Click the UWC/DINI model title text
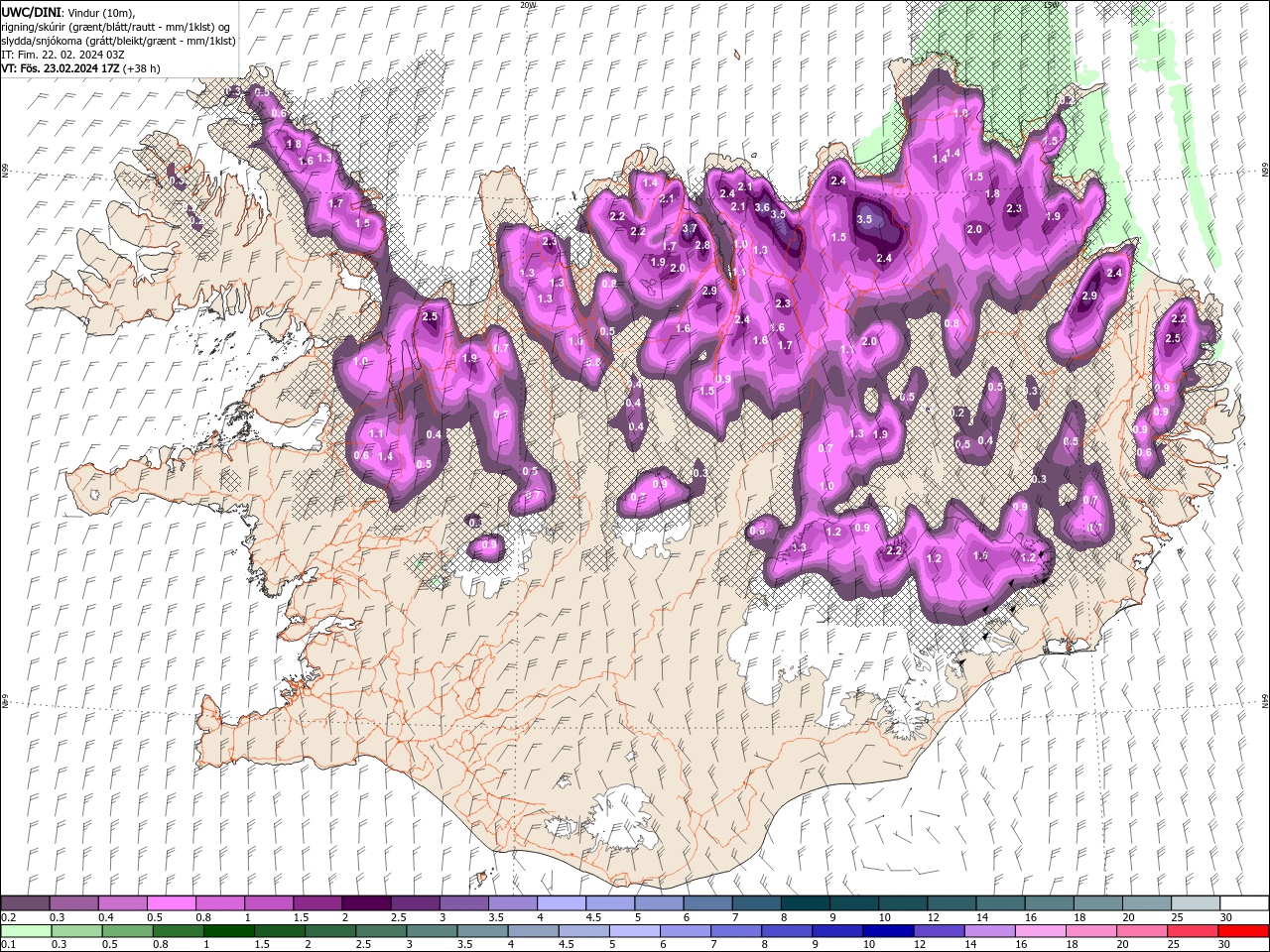The width and height of the screenshot is (1270, 952). [31, 12]
